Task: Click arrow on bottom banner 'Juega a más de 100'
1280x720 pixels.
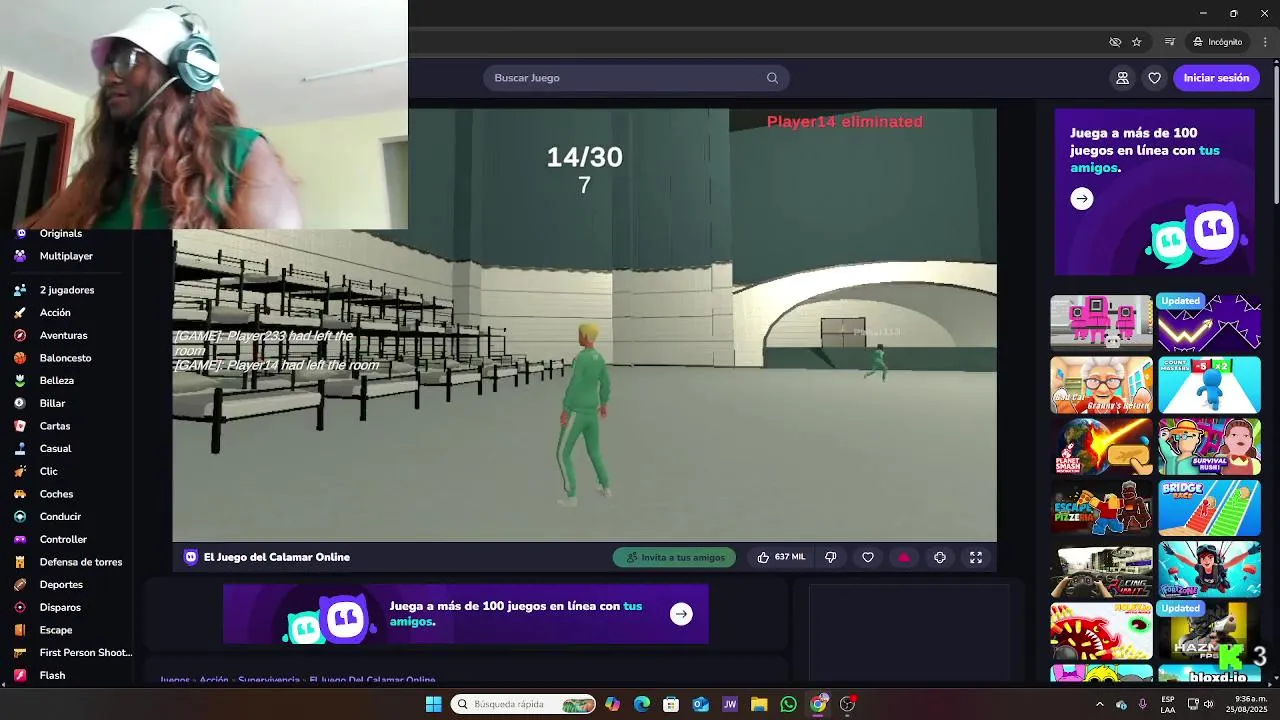Action: tap(681, 614)
